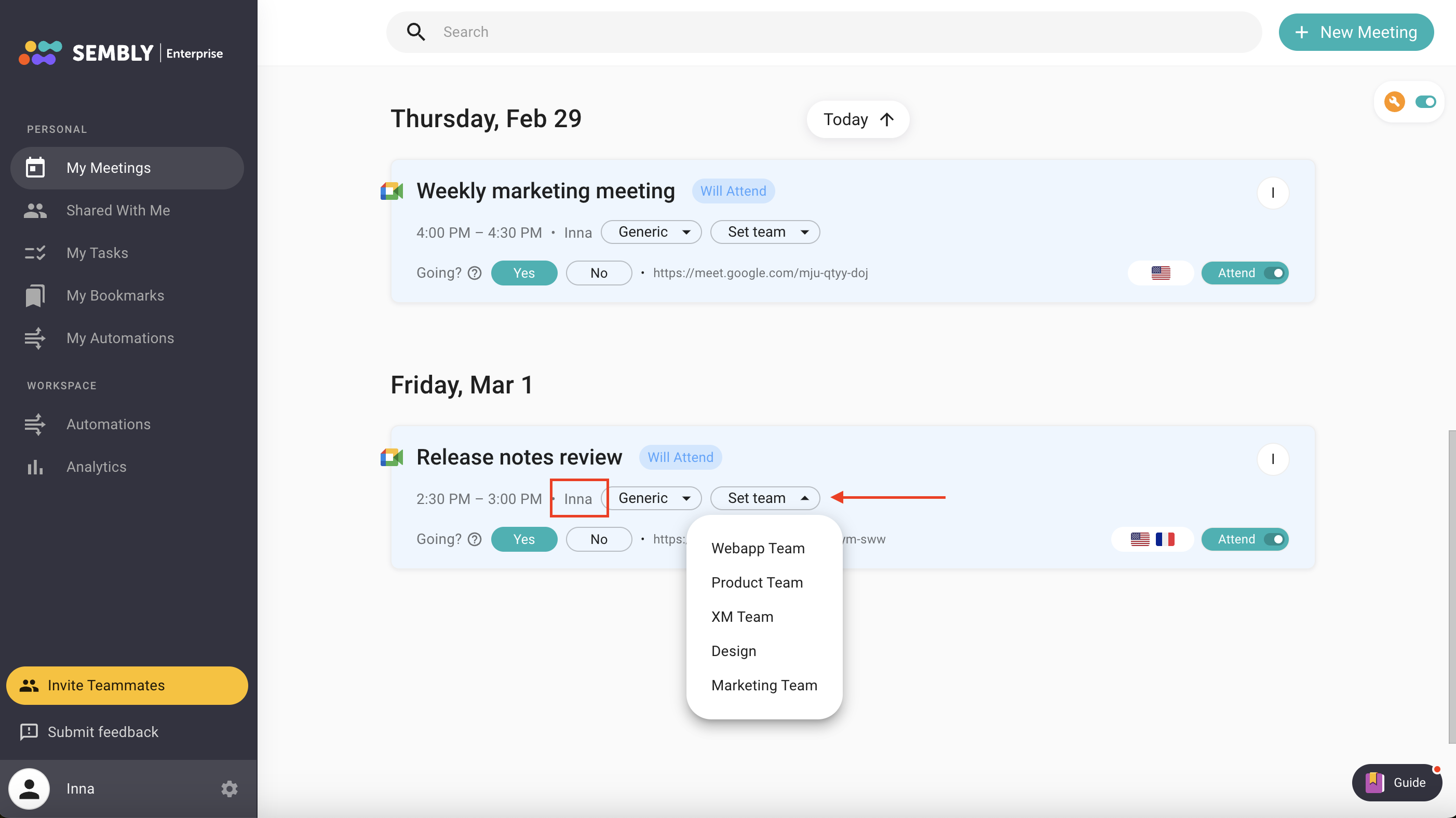Flip the teal toggle beside the wrench icon
Viewport: 1456px width, 818px height.
1425,102
